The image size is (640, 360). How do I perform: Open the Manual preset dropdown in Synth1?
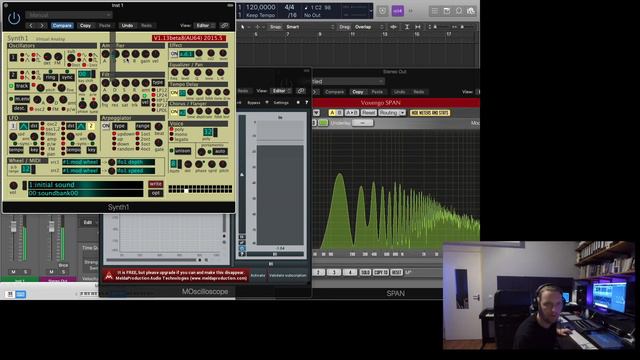point(69,15)
